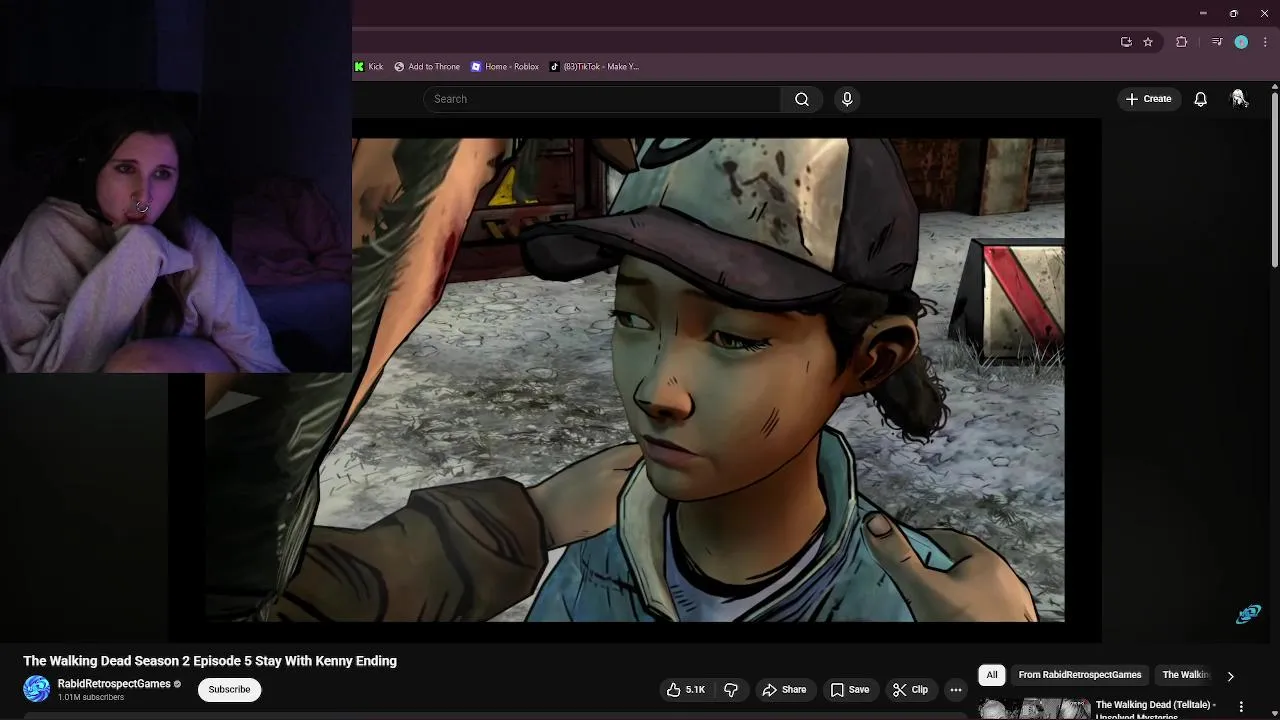Image resolution: width=1280 pixels, height=720 pixels.
Task: Open the Add to Throne bookmark
Action: click(427, 67)
